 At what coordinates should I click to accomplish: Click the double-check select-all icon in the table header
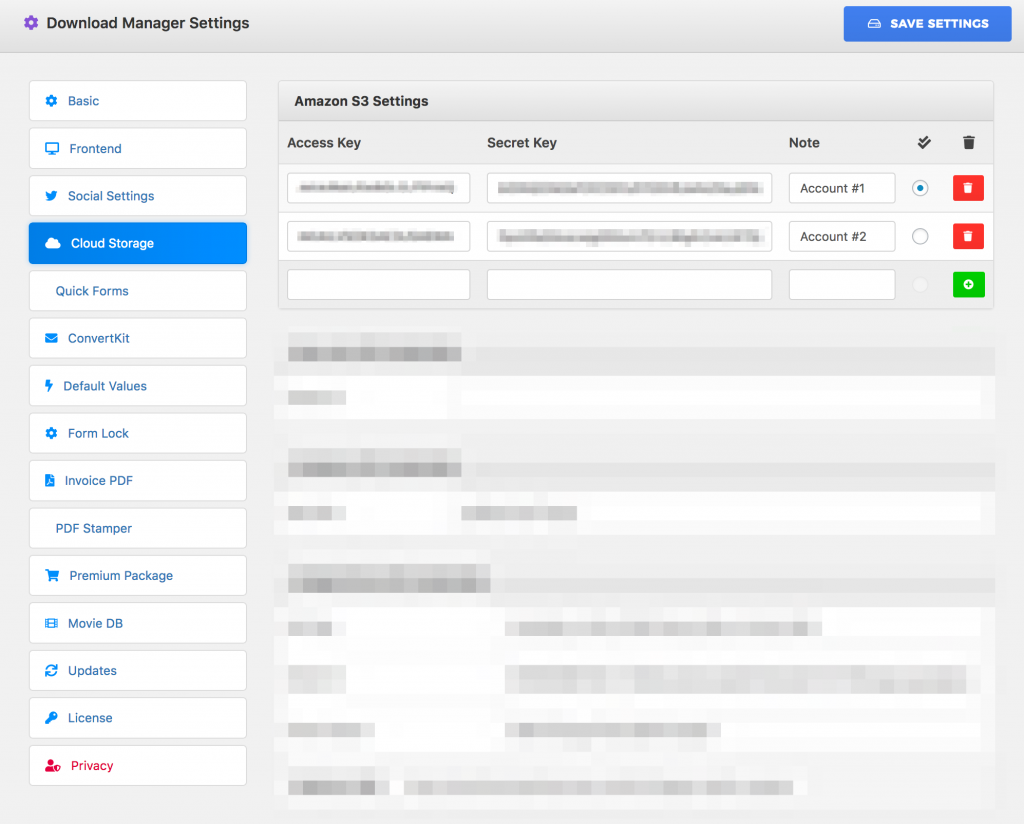(x=924, y=142)
